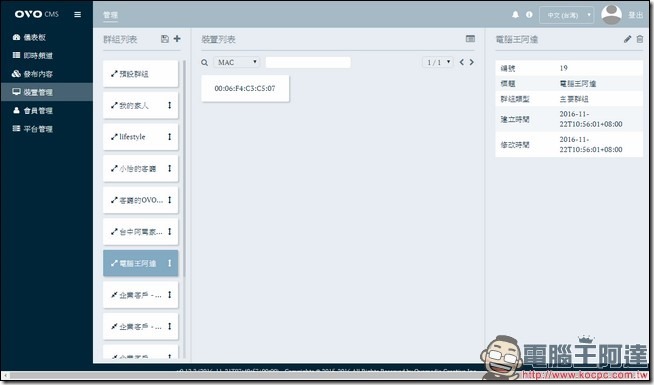Screen dimensions: 654x385
Task: Go to previous page of devices
Action: coord(462,62)
